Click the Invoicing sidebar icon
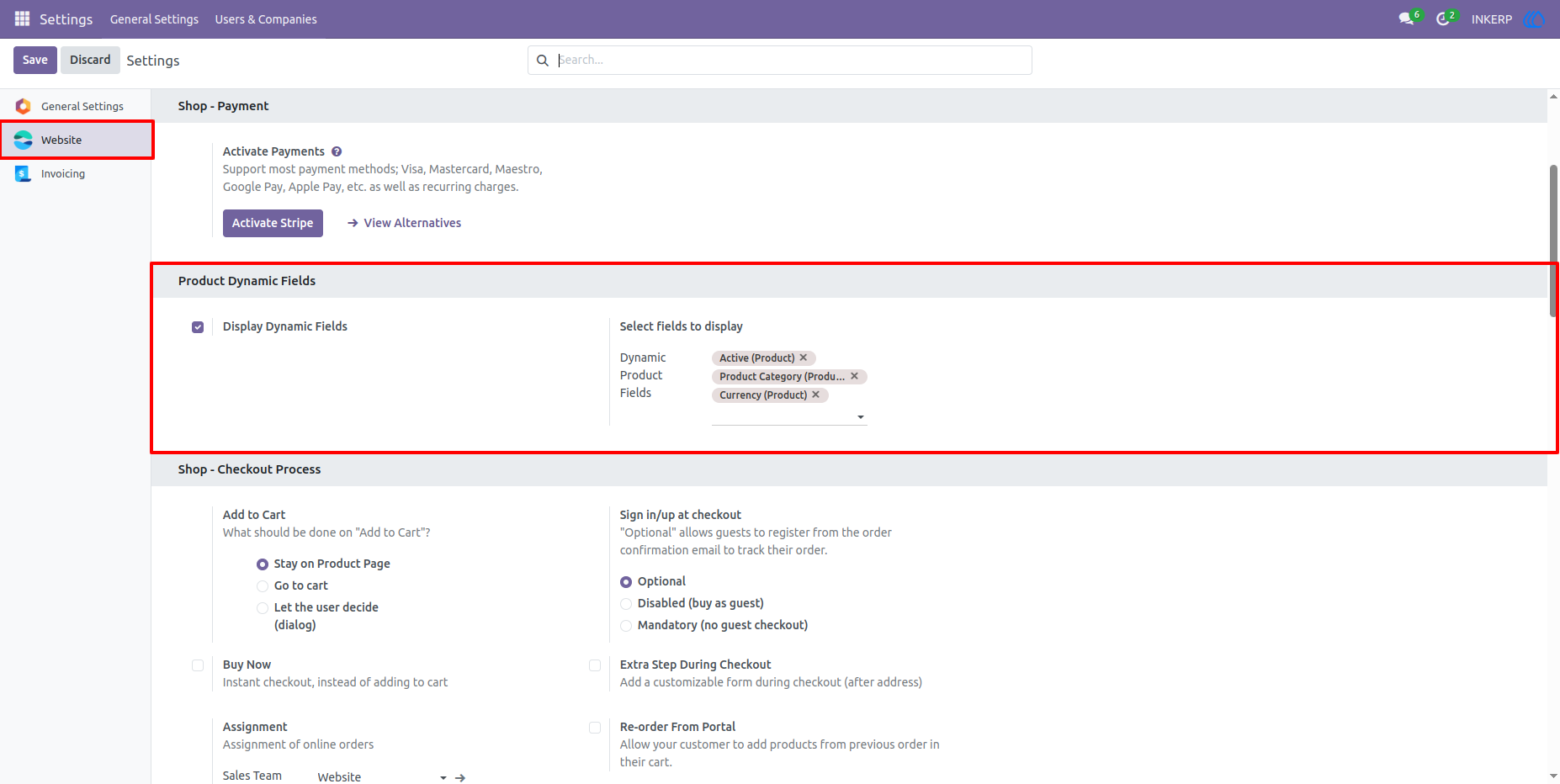1560x784 pixels. point(24,173)
